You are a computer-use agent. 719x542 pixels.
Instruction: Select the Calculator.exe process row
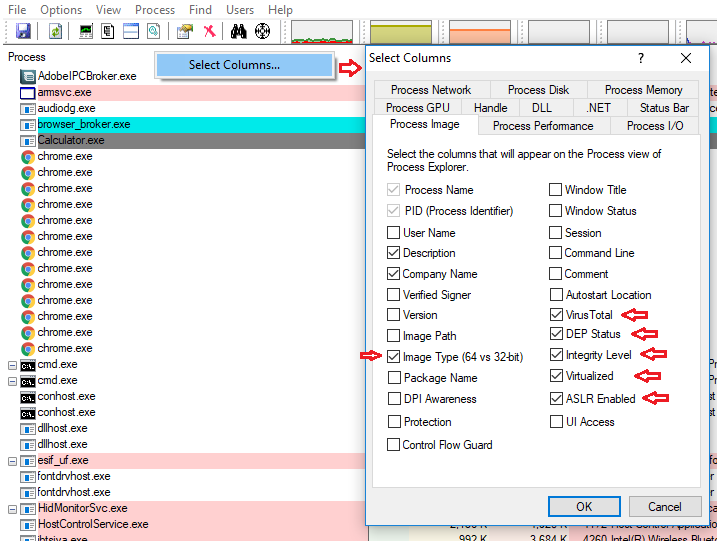(x=71, y=141)
